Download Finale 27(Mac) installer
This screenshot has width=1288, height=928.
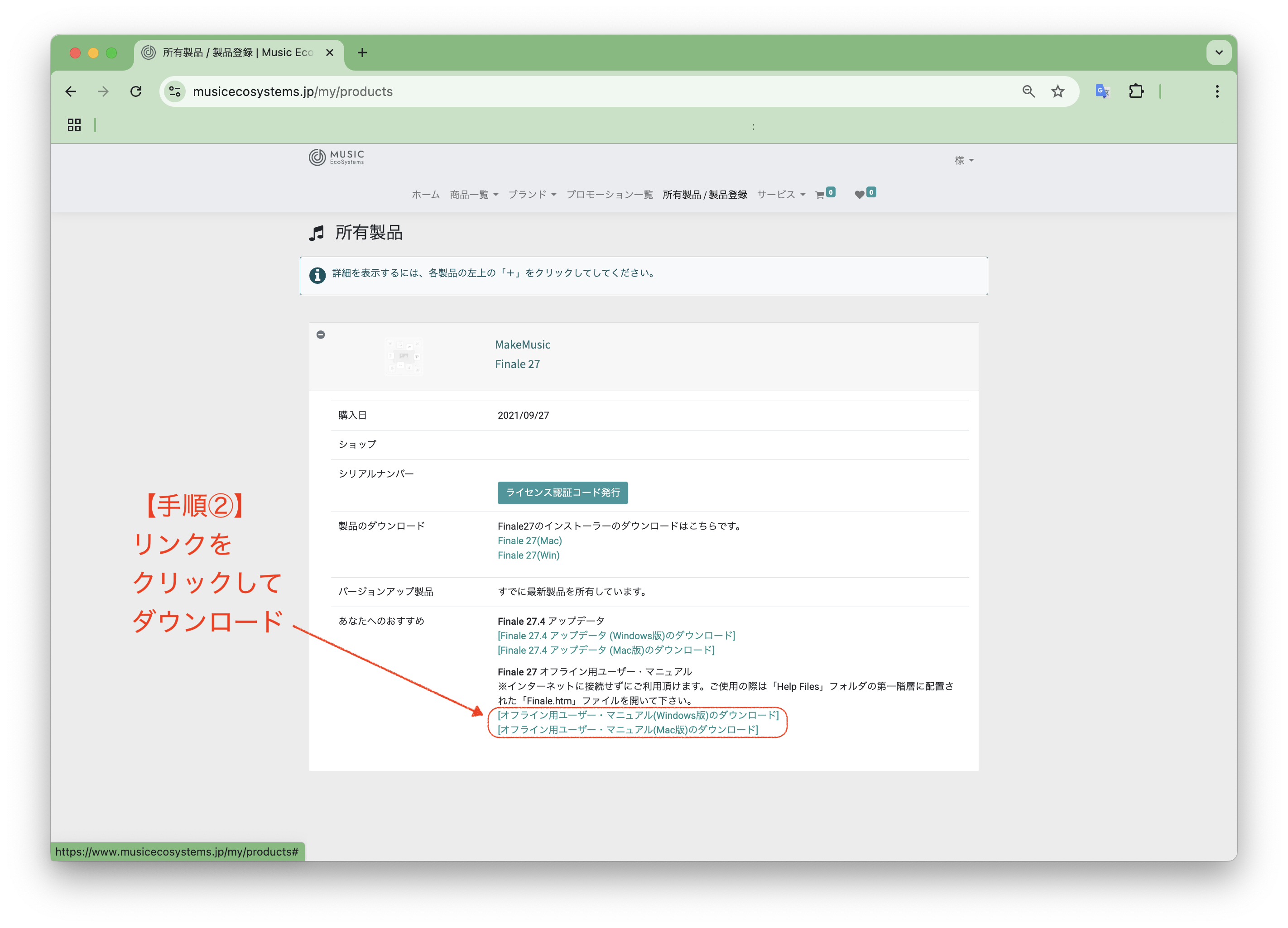(530, 541)
